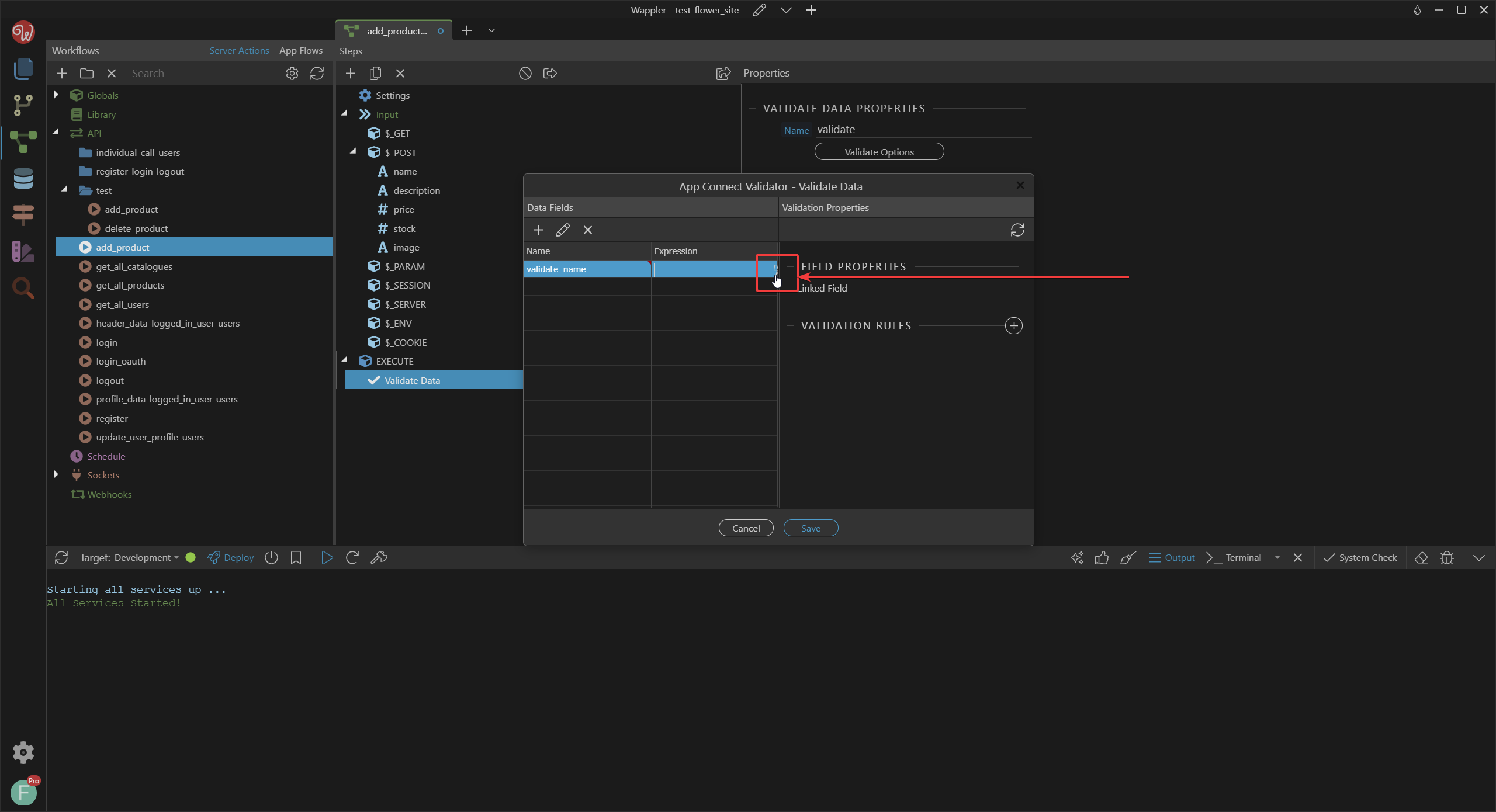
Task: Select get_all_products API action
Action: tap(130, 285)
